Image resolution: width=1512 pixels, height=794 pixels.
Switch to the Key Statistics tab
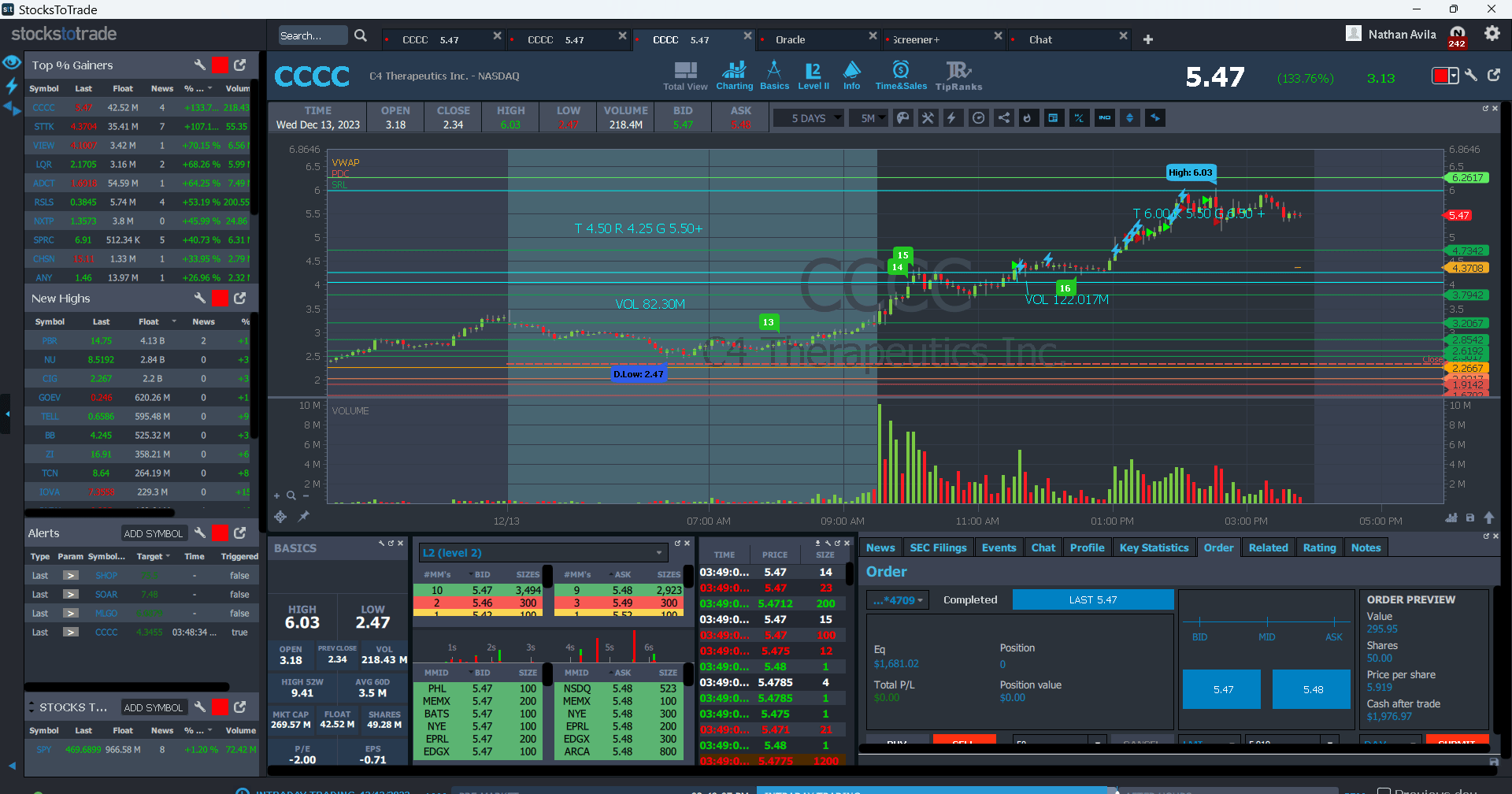coord(1154,547)
